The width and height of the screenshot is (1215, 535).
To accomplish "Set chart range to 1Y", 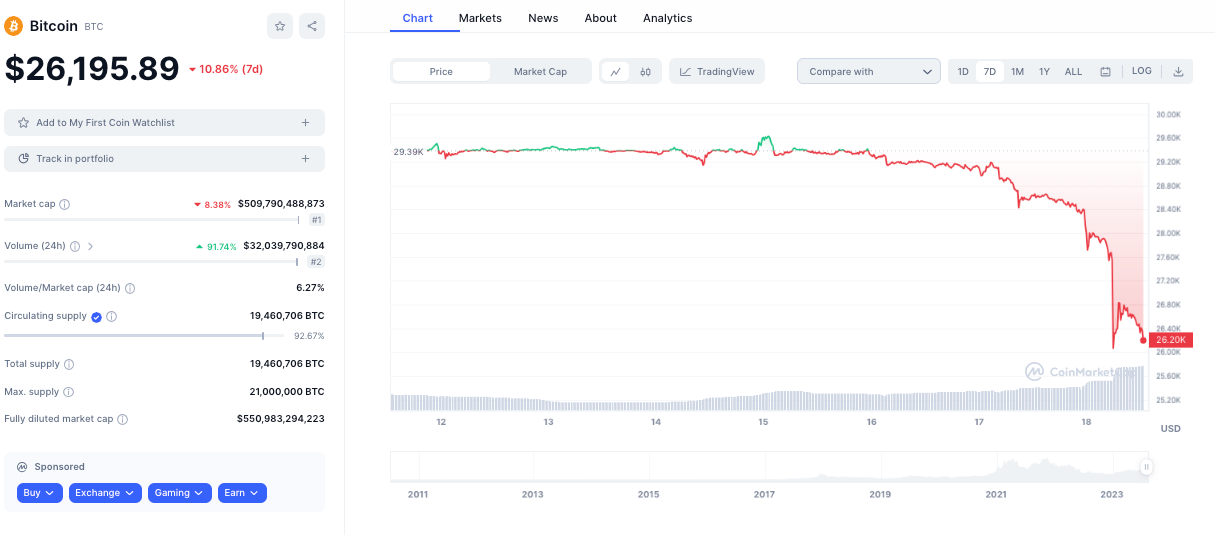I will 1044,71.
